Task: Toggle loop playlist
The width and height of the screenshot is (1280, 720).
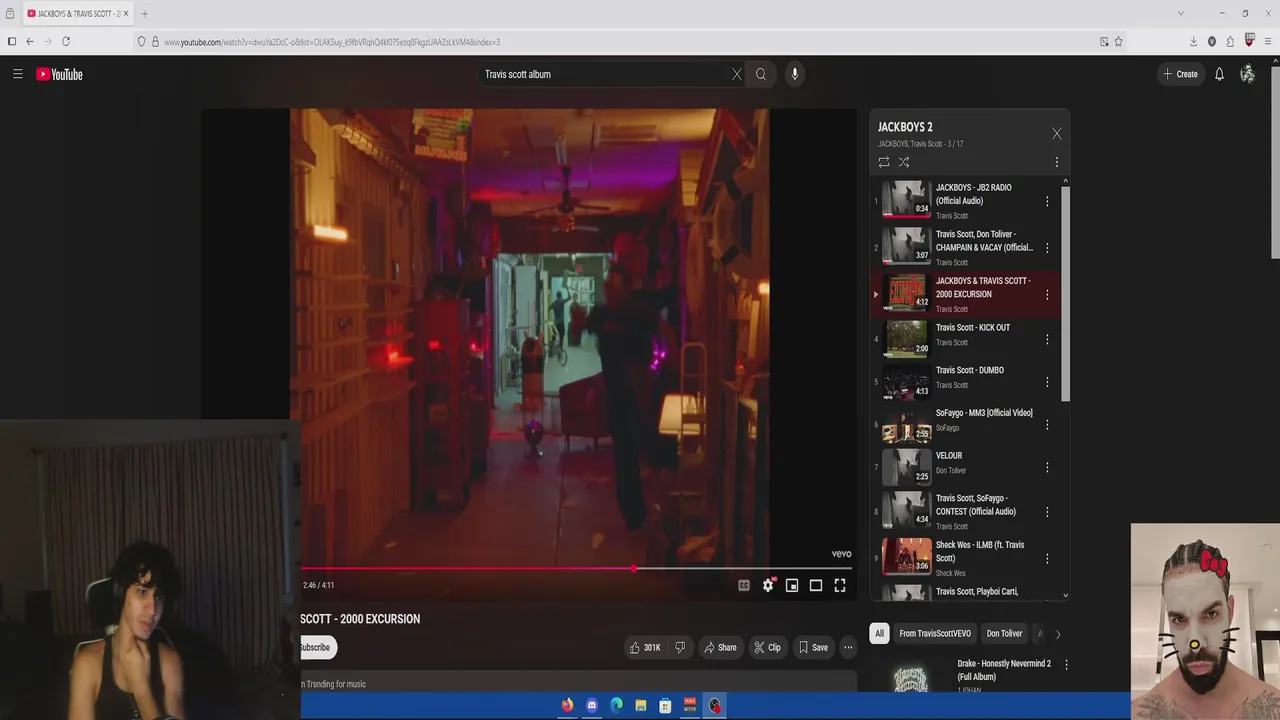Action: pos(884,162)
